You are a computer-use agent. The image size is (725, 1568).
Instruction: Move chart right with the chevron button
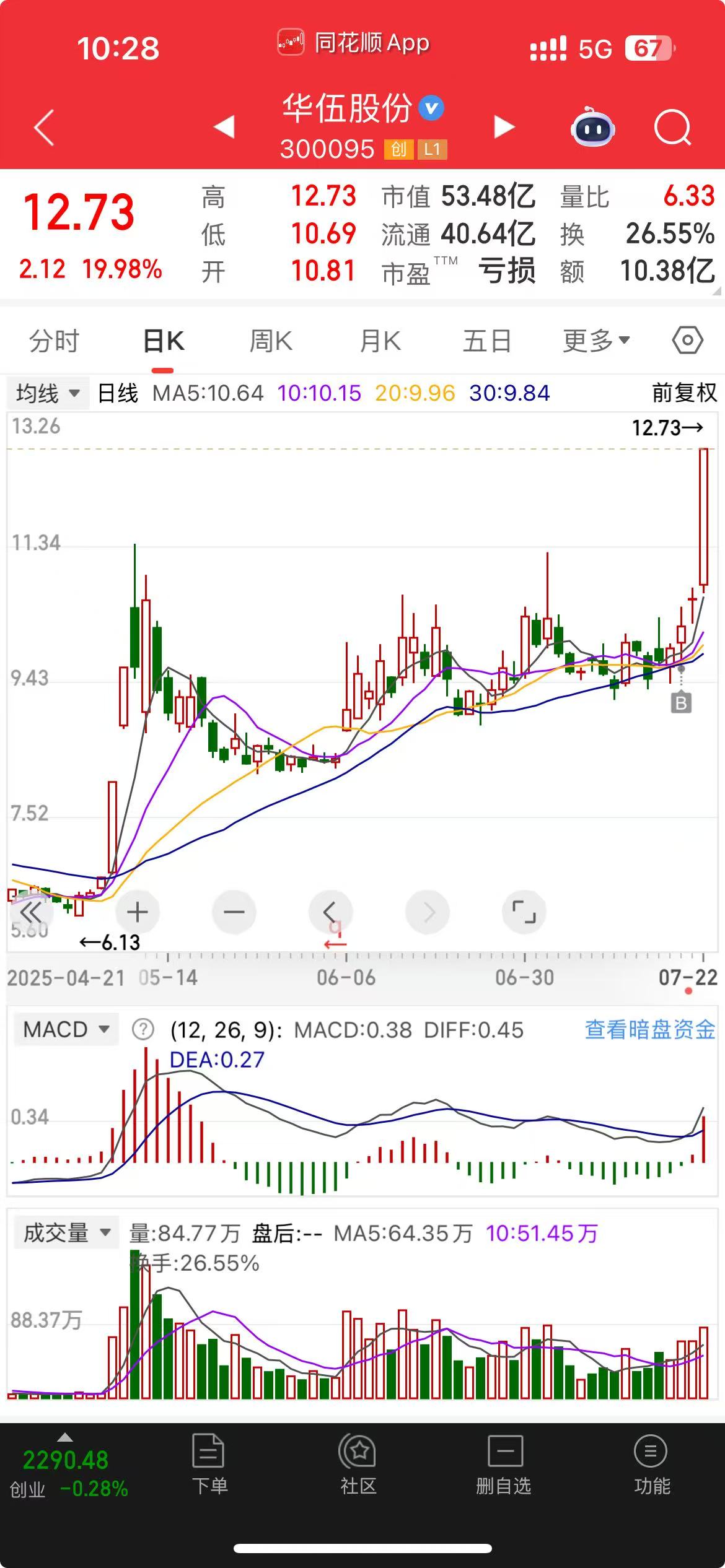click(427, 912)
